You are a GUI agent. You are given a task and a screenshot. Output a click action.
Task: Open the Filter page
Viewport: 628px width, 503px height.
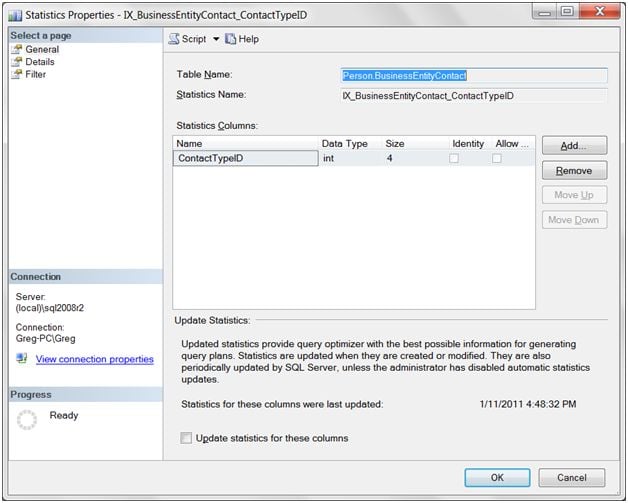(36, 74)
